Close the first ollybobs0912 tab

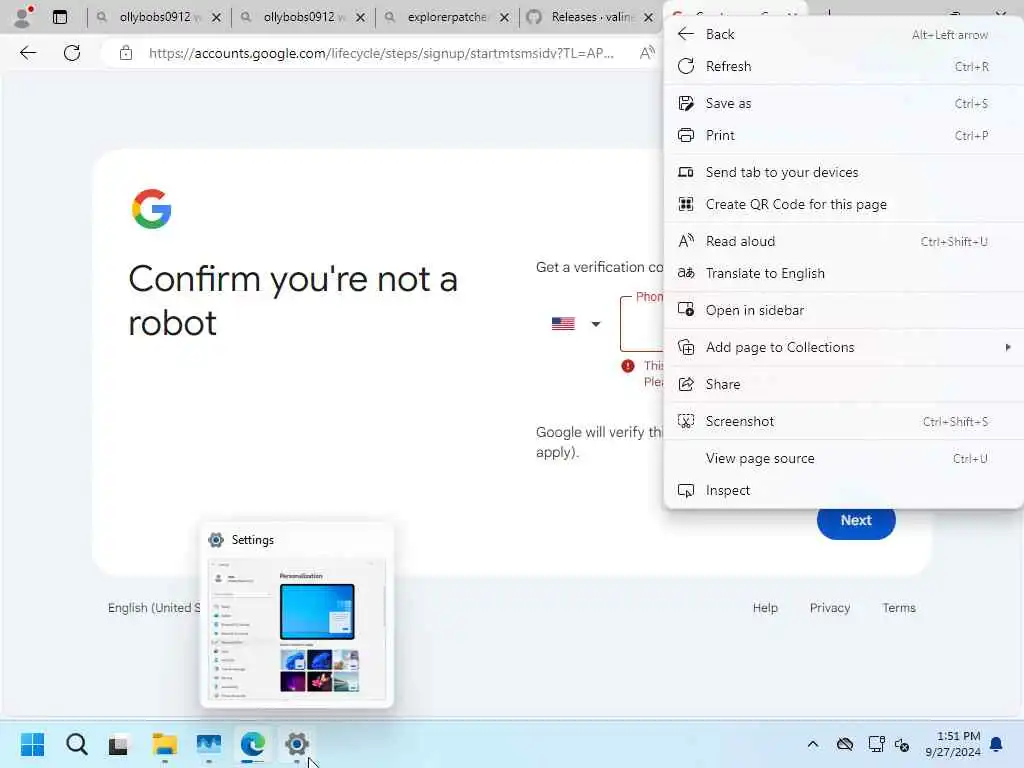[x=217, y=18]
